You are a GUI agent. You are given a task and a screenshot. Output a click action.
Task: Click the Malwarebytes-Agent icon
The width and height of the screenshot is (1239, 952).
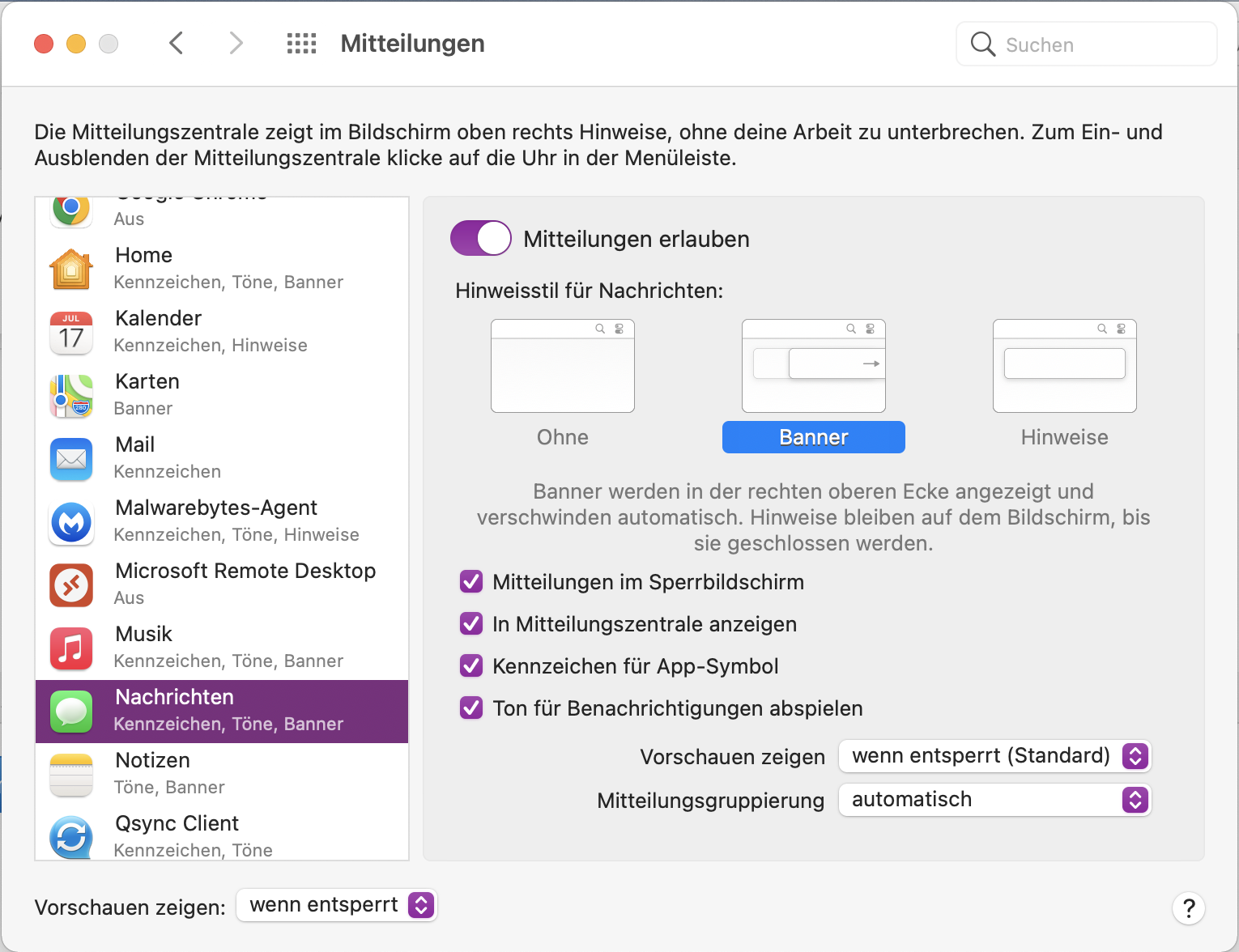[71, 521]
